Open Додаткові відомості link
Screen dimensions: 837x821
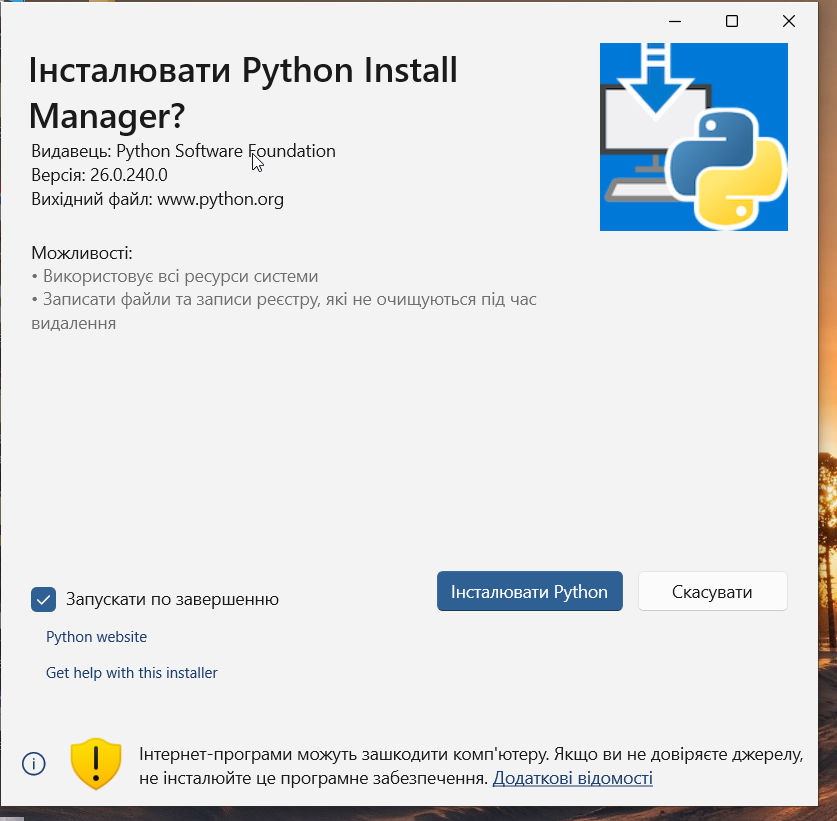(572, 778)
